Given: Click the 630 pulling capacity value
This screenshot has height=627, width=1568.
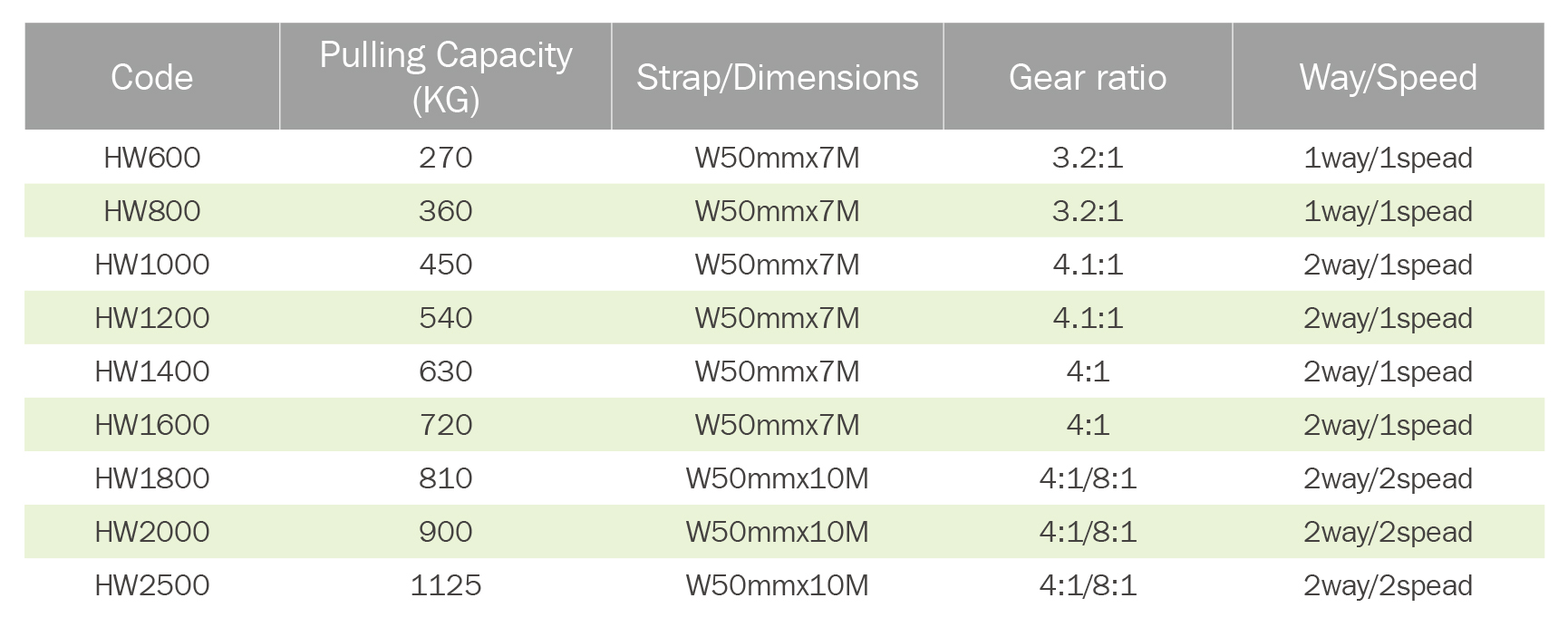Looking at the screenshot, I should pyautogui.click(x=445, y=371).
